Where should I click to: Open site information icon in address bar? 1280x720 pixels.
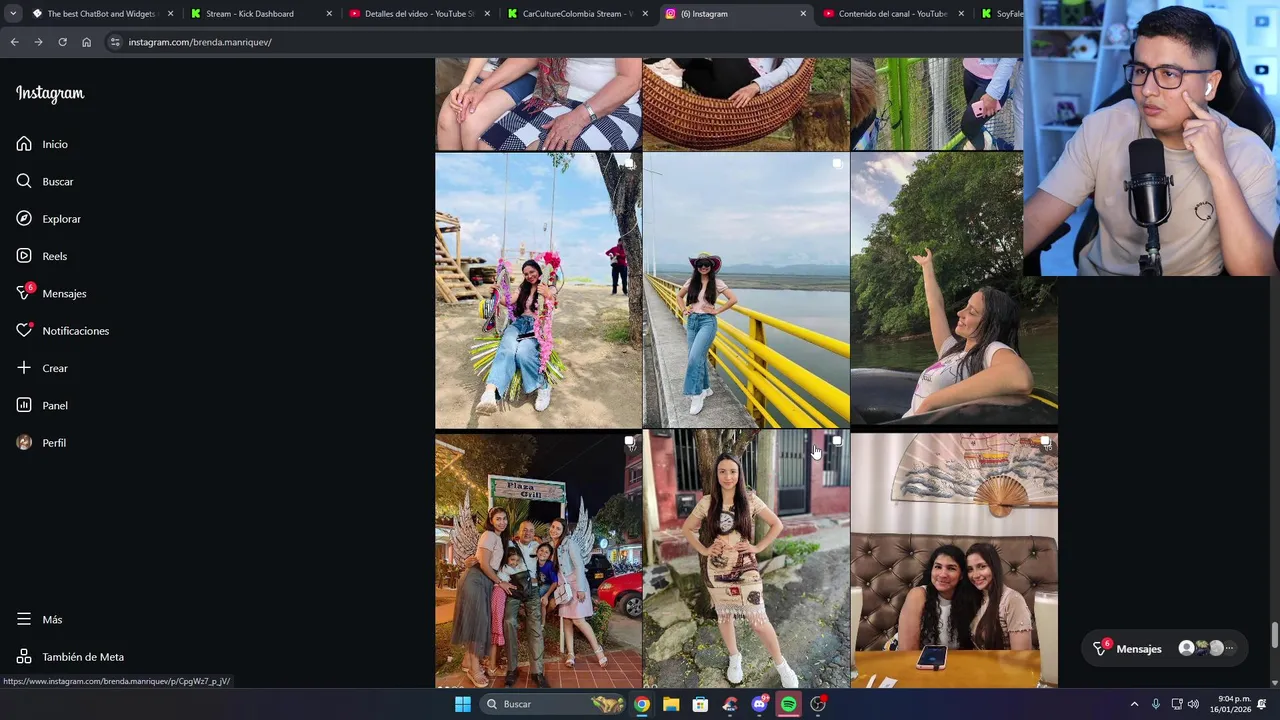pos(115,42)
